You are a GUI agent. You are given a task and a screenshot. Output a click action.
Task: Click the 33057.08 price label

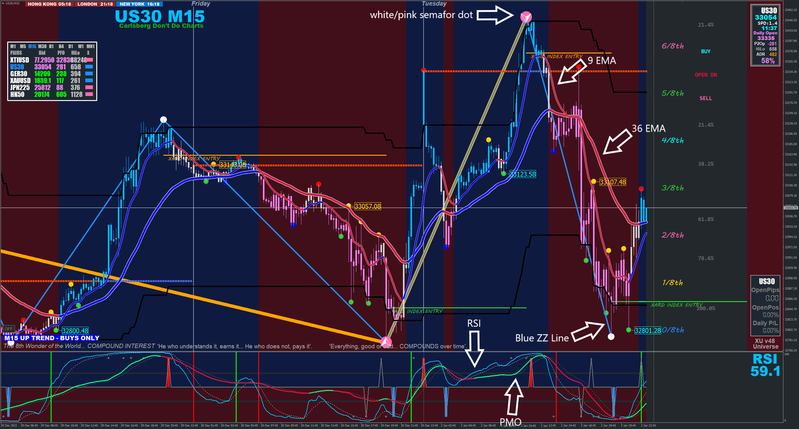(367, 206)
